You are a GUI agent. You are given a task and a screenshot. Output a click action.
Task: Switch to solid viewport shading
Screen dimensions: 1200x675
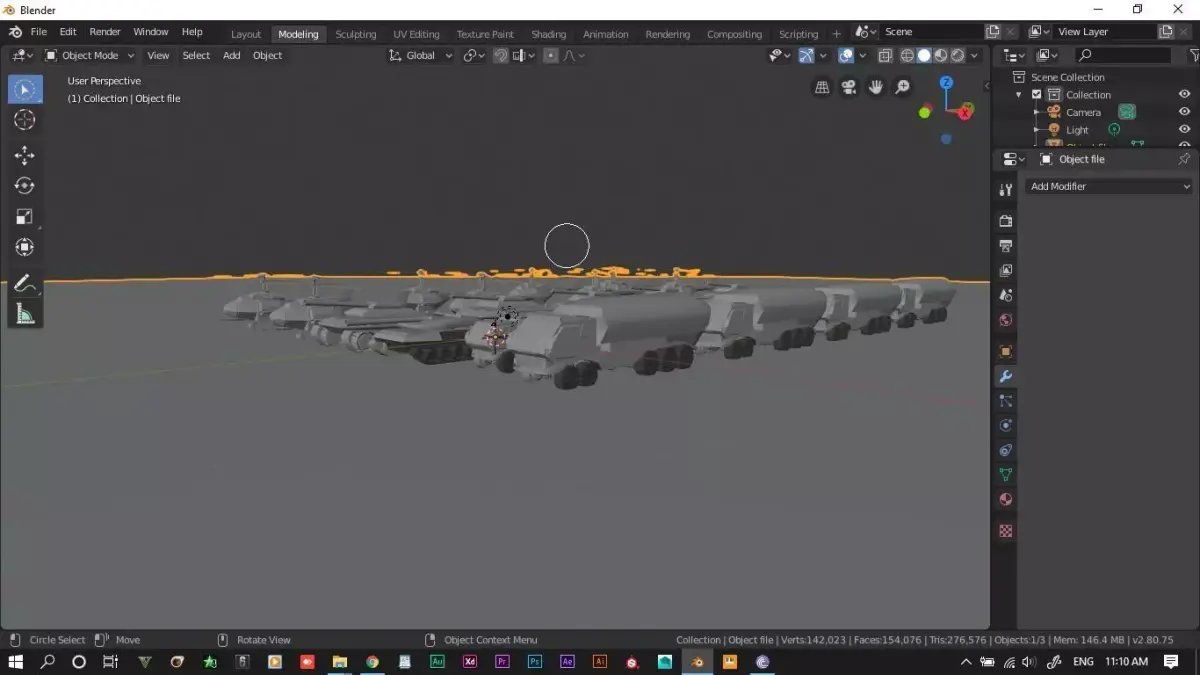pos(924,56)
